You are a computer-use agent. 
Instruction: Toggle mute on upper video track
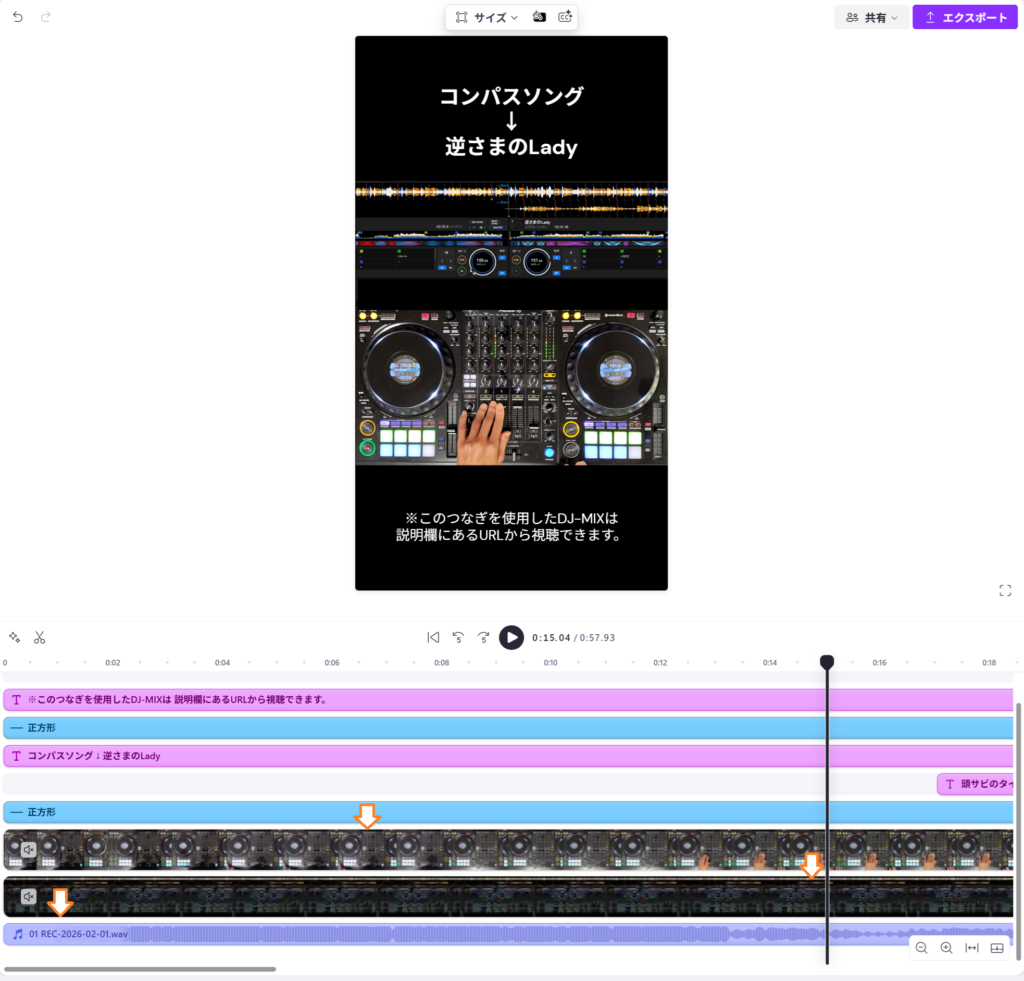(29, 849)
